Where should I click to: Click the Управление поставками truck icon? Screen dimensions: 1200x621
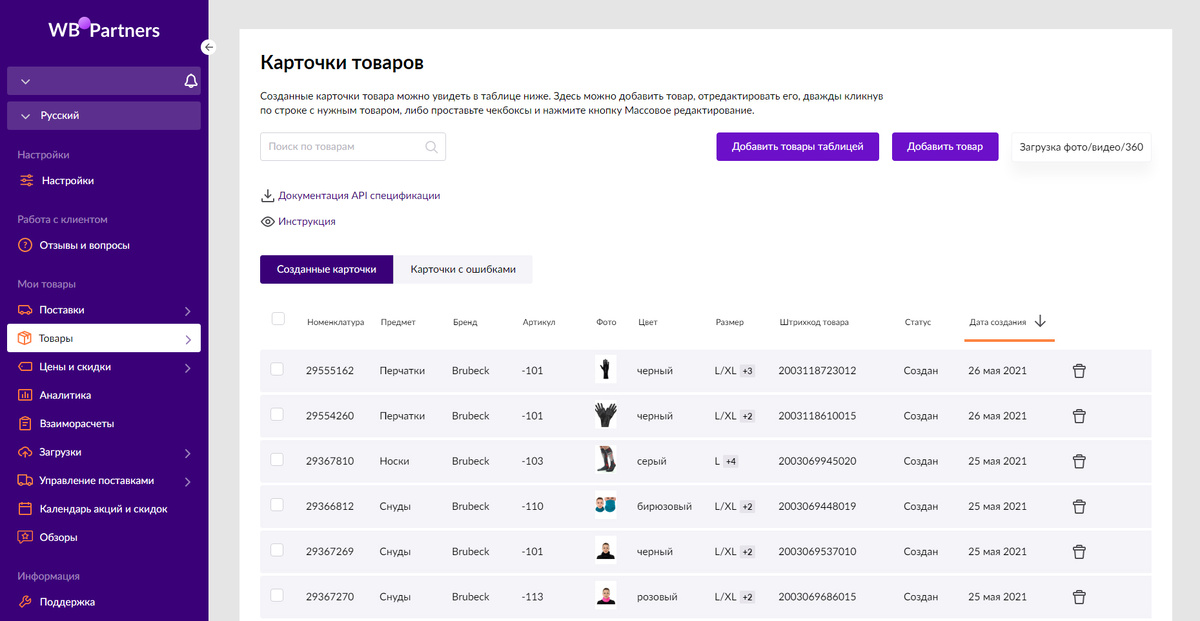click(26, 480)
